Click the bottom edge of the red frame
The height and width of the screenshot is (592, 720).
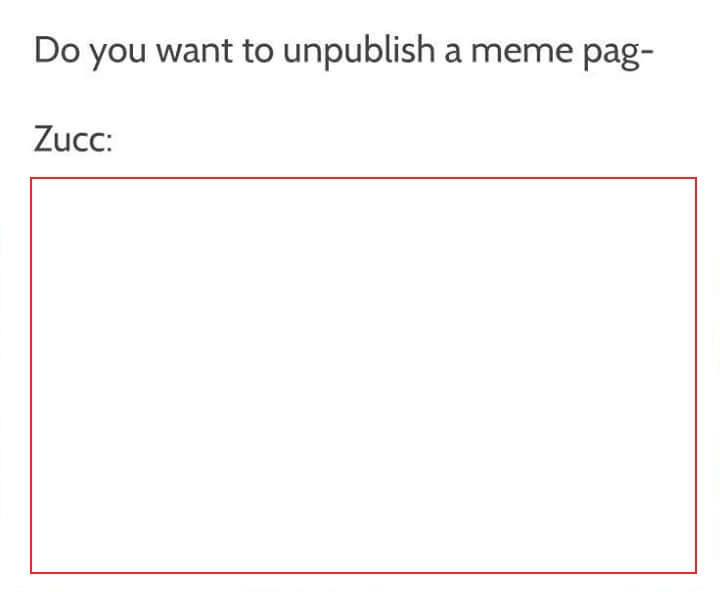coord(363,573)
